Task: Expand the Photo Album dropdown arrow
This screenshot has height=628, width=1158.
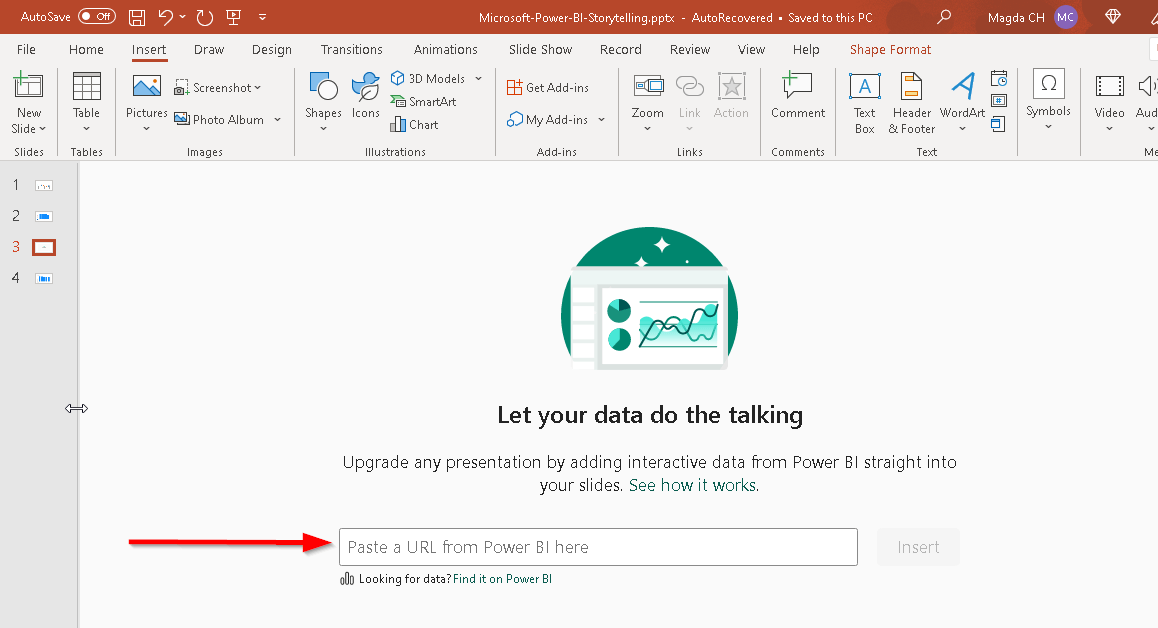Action: 278,119
